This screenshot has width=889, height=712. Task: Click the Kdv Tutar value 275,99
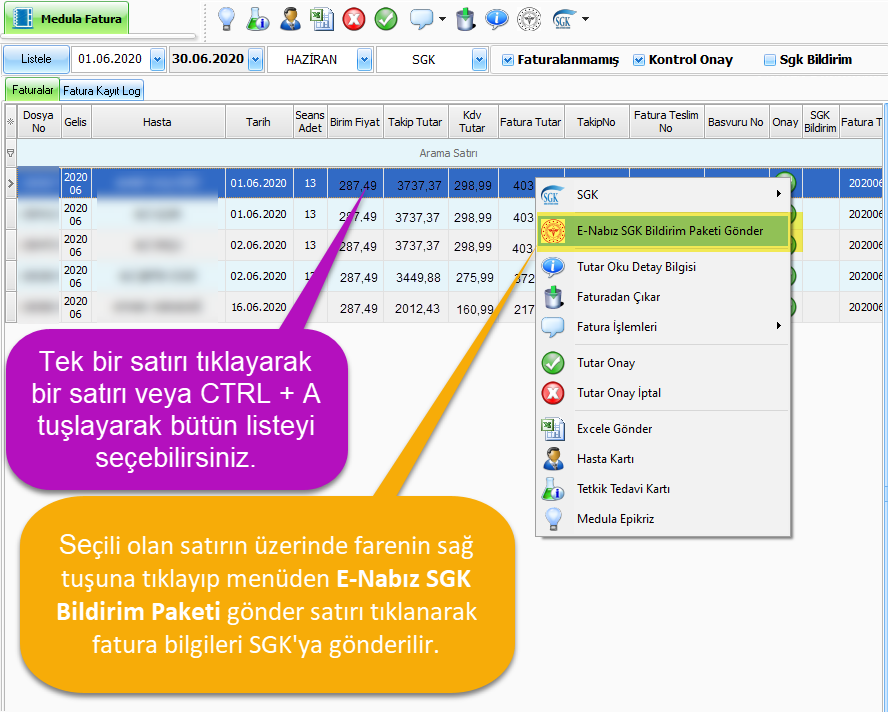(475, 277)
